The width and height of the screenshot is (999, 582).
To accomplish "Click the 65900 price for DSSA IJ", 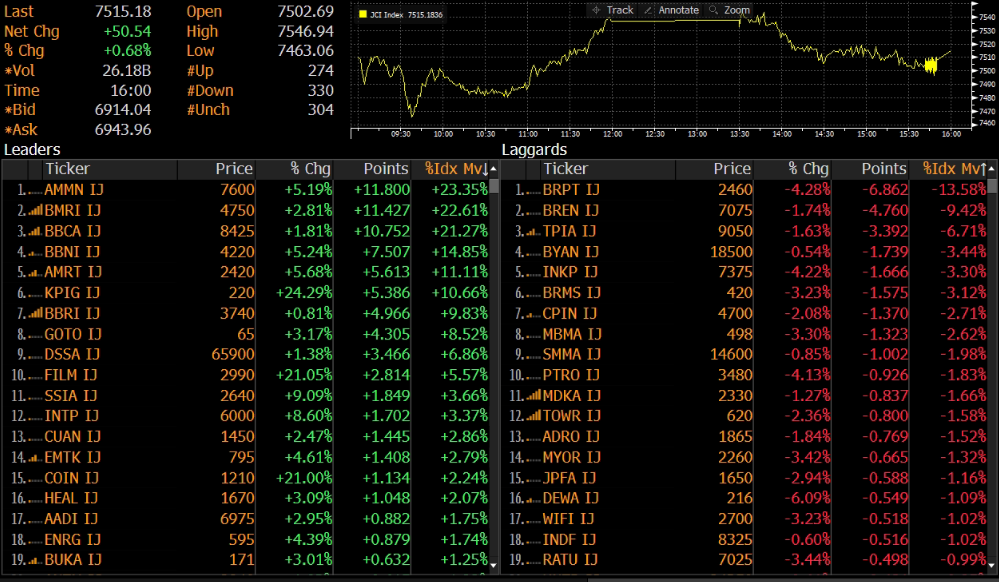I will point(233,354).
